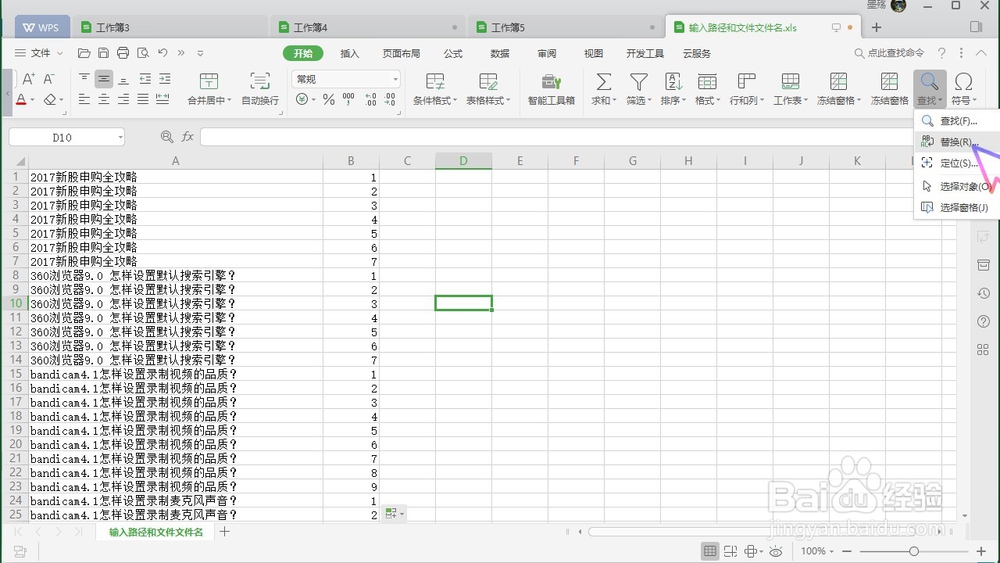Open the 符号 symbol button
This screenshot has height=563, width=1000.
pyautogui.click(x=963, y=89)
